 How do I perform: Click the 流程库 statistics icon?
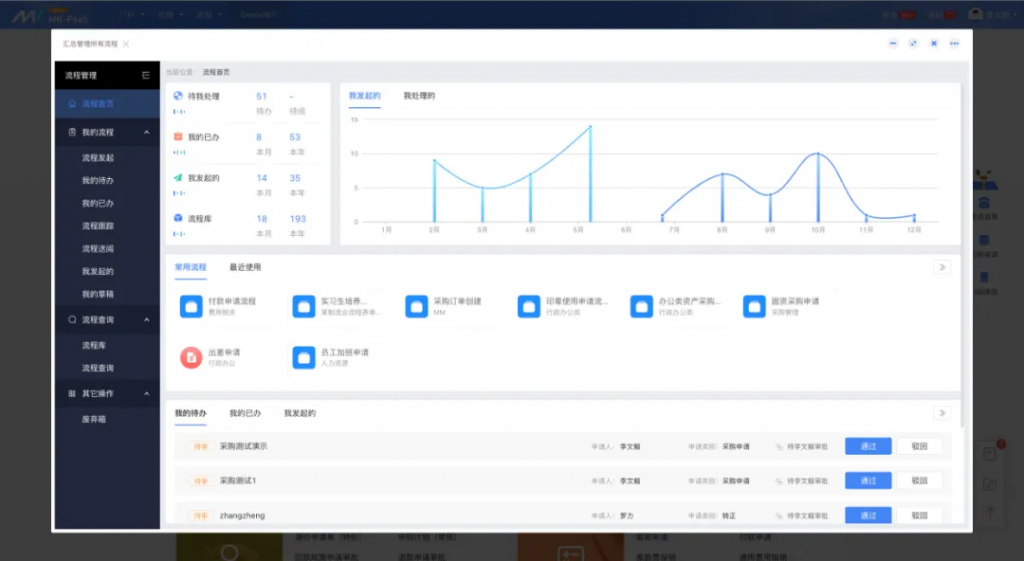pyautogui.click(x=178, y=218)
